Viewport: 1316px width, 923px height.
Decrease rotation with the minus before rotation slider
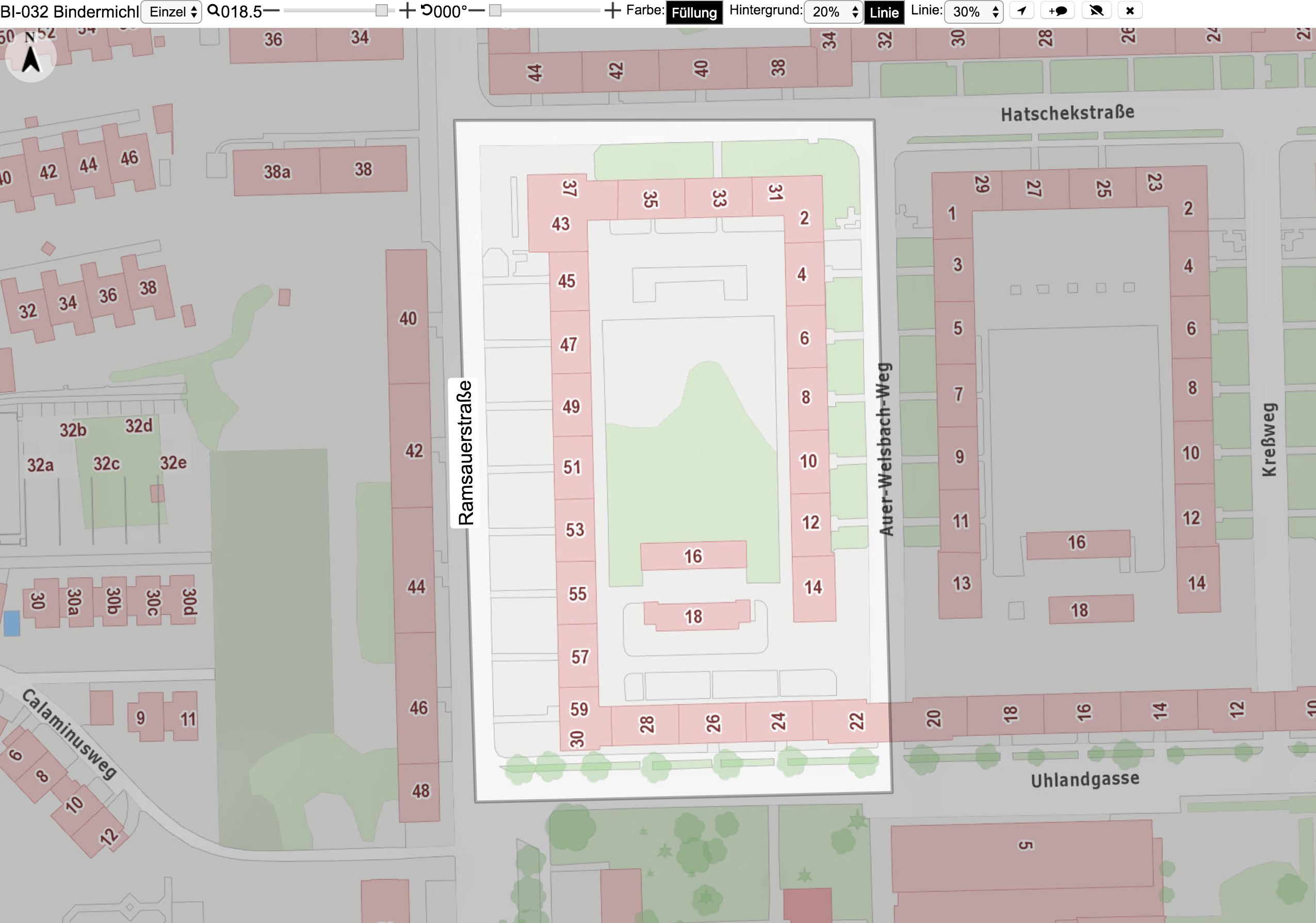(477, 11)
